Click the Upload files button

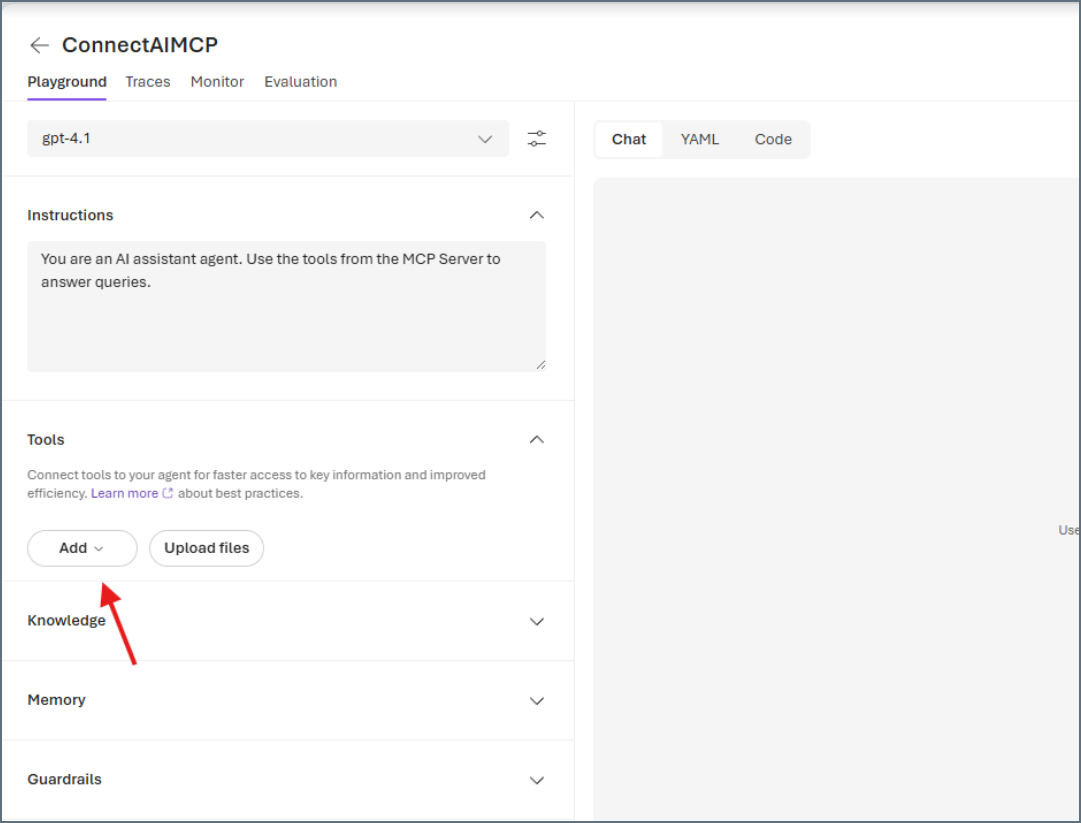207,548
